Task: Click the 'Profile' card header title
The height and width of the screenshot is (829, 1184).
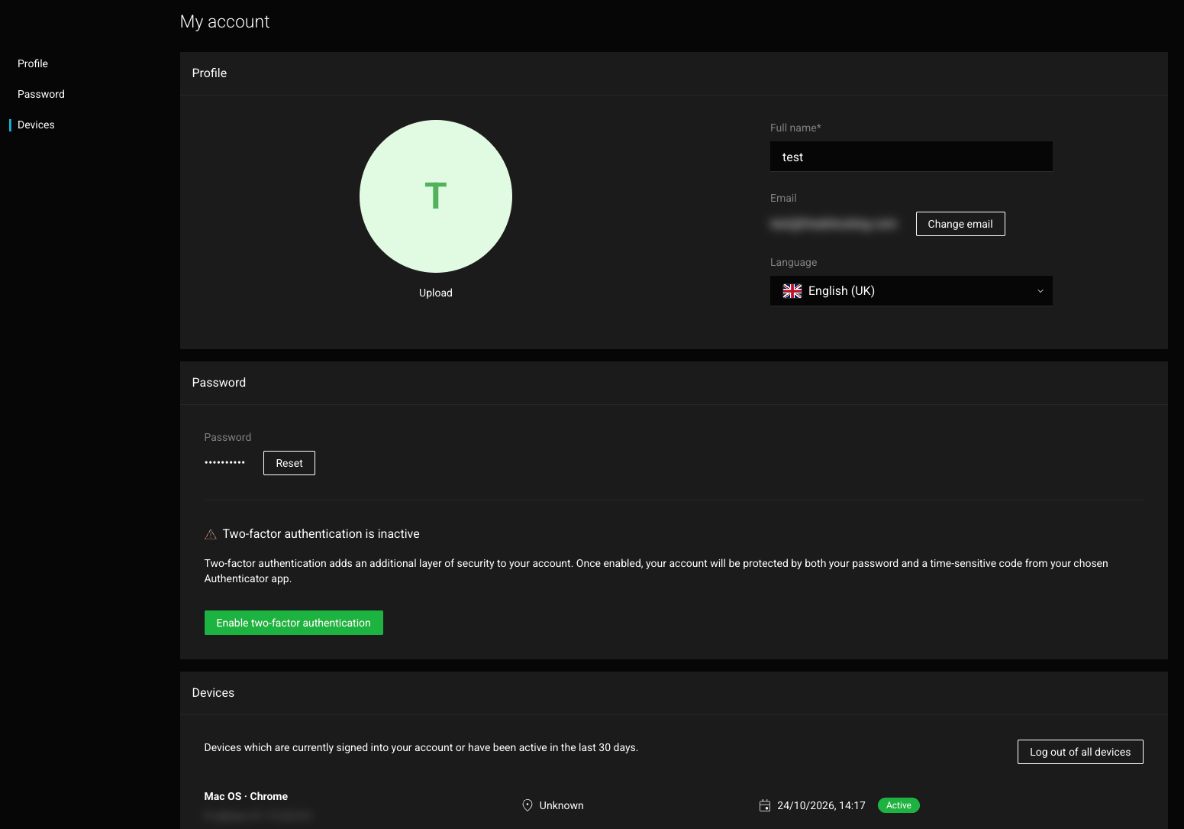Action: coord(209,73)
